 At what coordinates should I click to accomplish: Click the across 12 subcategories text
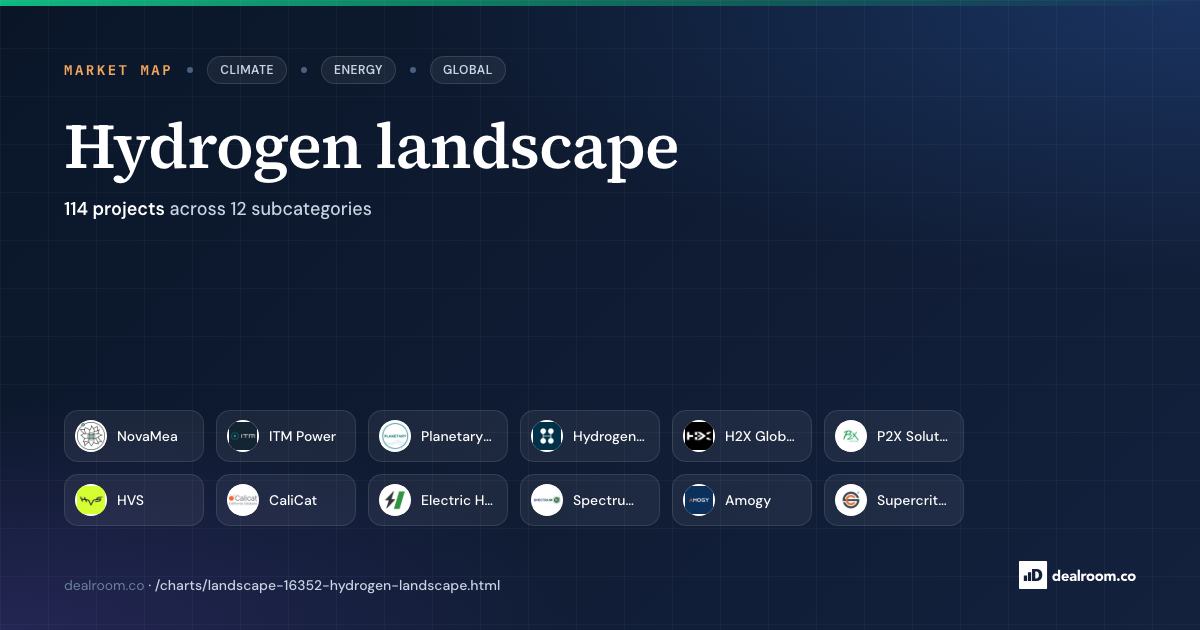270,209
